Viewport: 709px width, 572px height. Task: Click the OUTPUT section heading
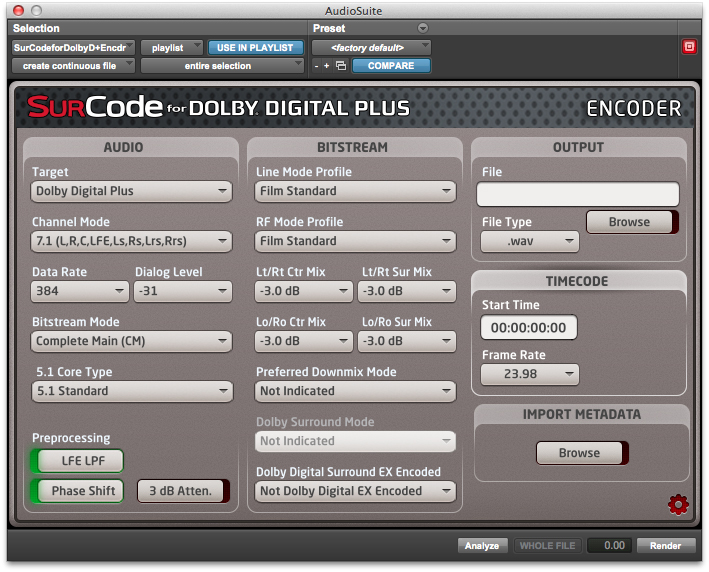click(578, 147)
